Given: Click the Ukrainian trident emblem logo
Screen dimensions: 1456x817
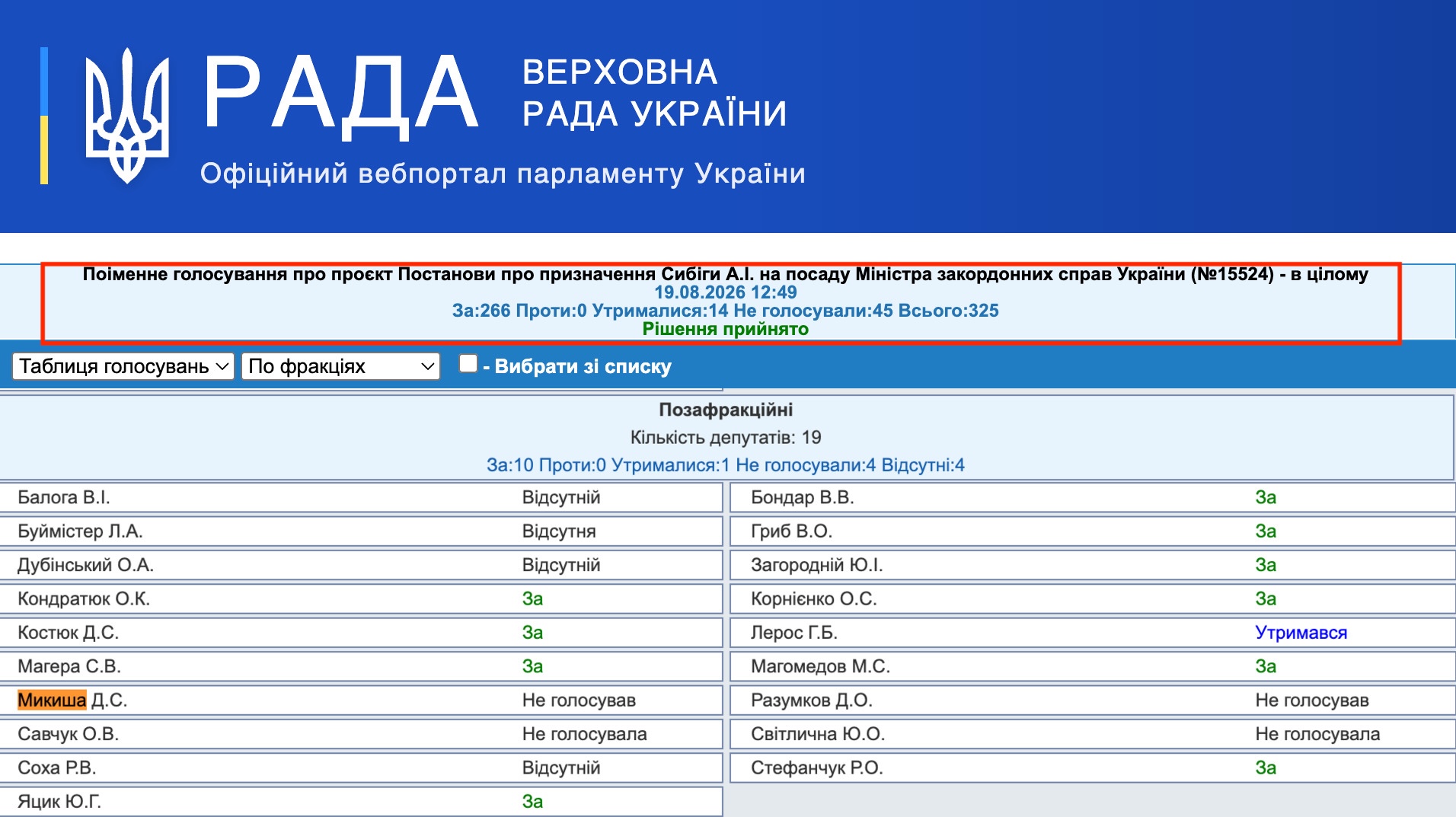Looking at the screenshot, I should [x=126, y=116].
